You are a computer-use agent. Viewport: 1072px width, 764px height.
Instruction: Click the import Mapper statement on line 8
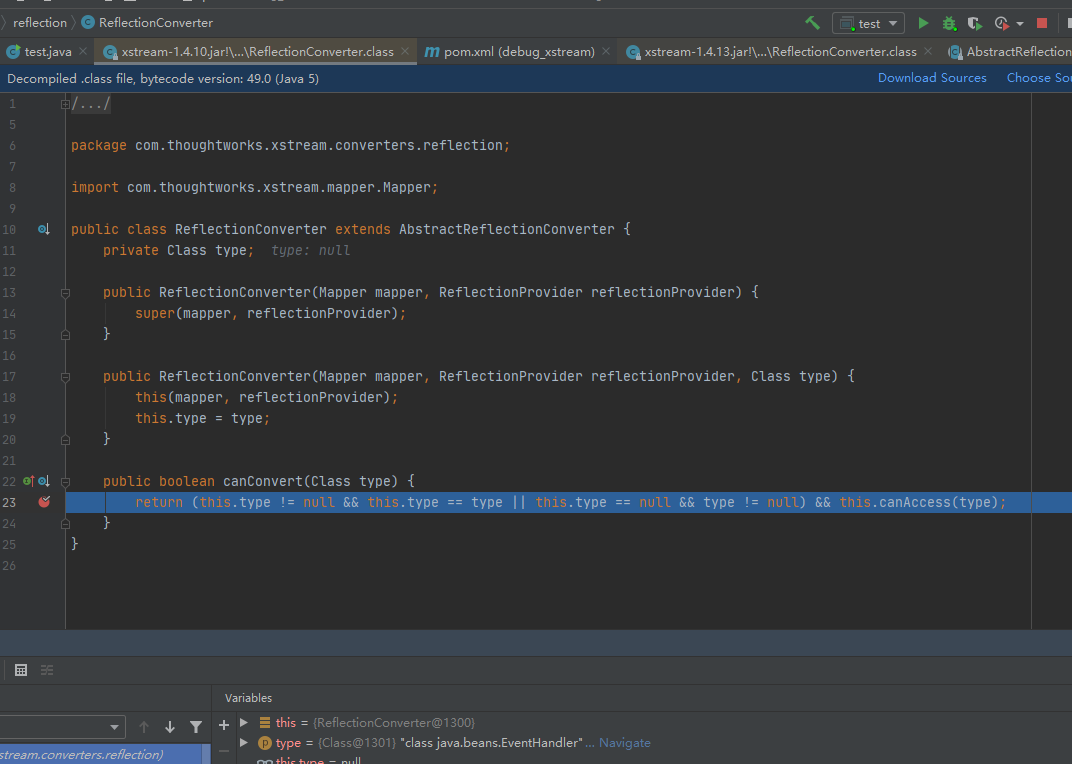pyautogui.click(x=254, y=187)
